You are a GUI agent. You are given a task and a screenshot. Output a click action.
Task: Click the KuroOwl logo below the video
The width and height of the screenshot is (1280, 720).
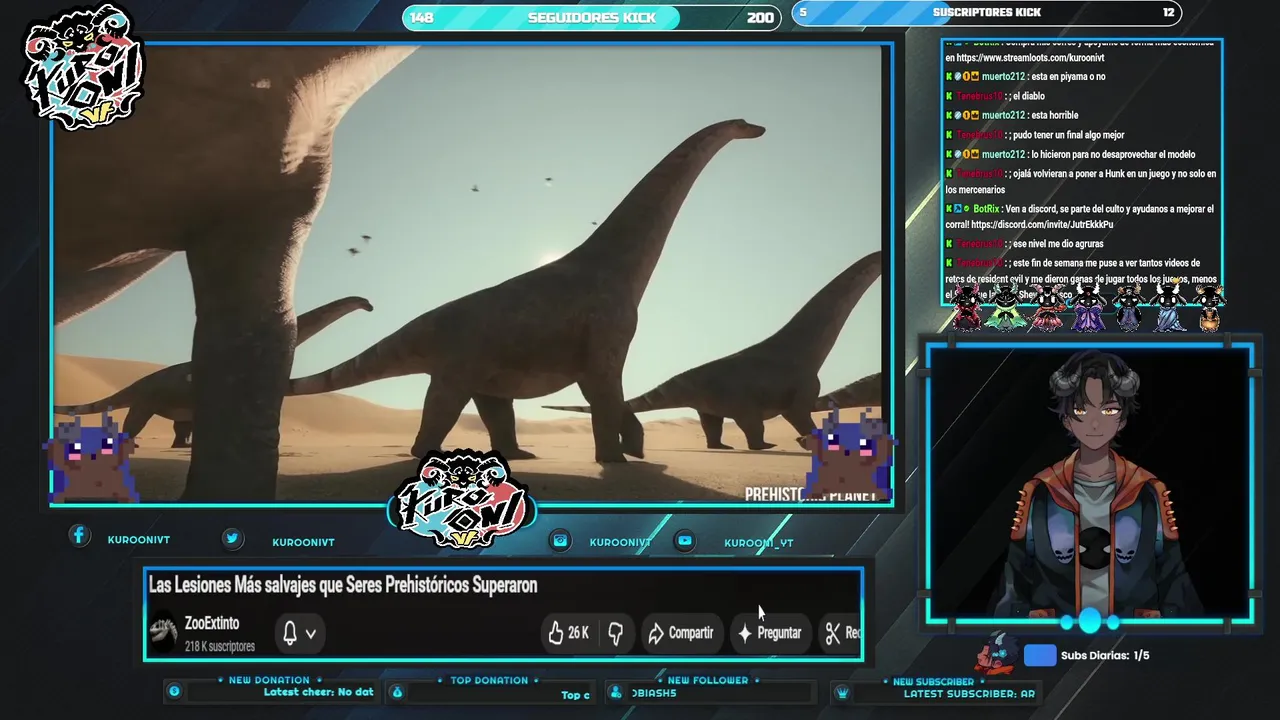pyautogui.click(x=462, y=500)
